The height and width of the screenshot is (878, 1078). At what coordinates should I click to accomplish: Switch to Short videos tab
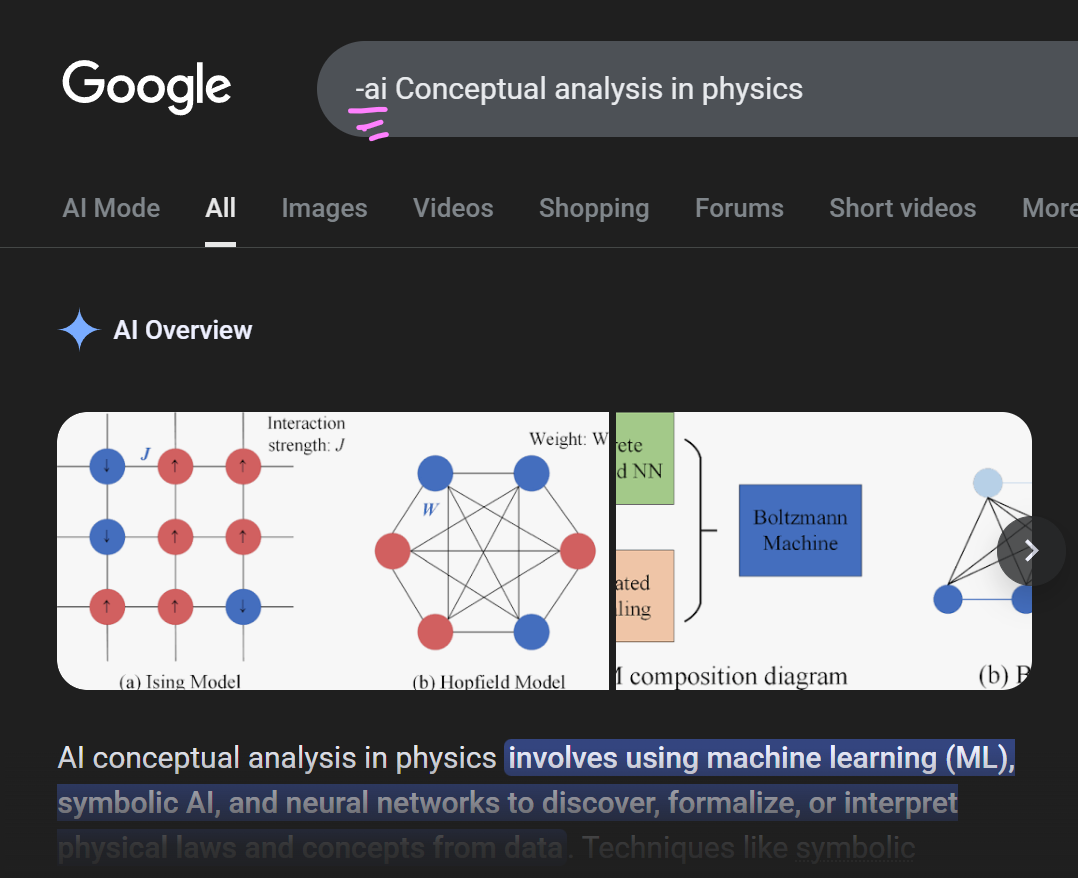tap(902, 208)
